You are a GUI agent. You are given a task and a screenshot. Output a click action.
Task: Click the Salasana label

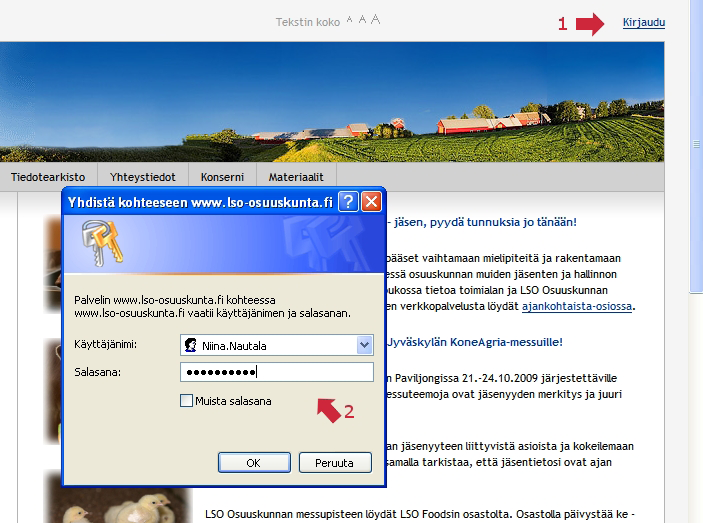coord(97,372)
